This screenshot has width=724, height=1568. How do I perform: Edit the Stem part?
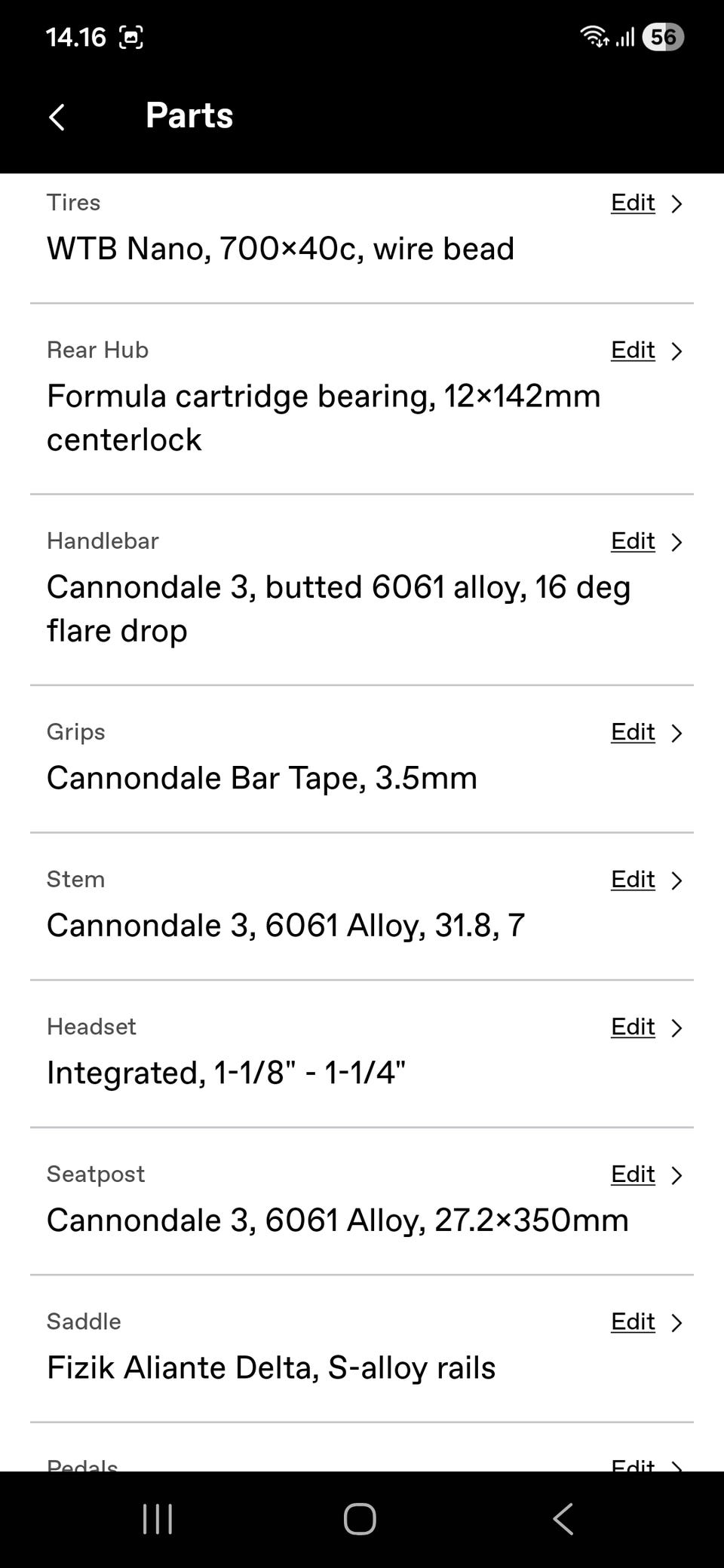tap(633, 879)
